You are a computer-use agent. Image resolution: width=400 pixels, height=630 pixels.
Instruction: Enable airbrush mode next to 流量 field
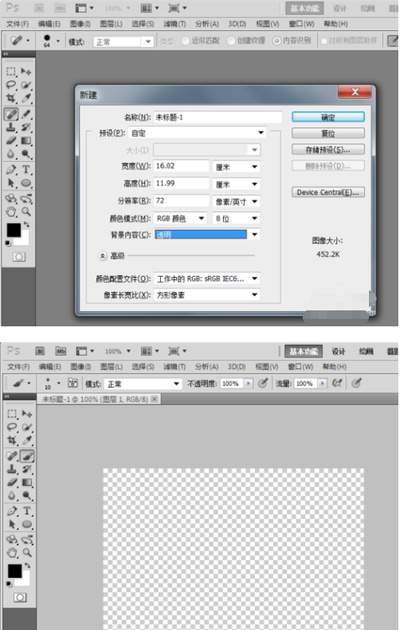337,383
